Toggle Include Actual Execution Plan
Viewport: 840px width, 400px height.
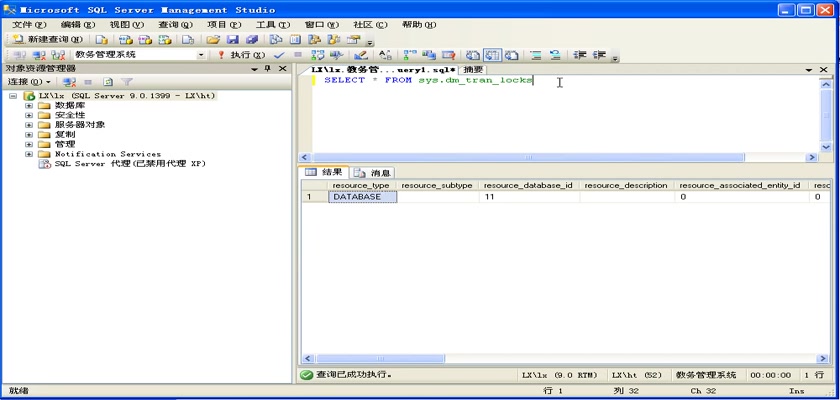pyautogui.click(x=410, y=55)
